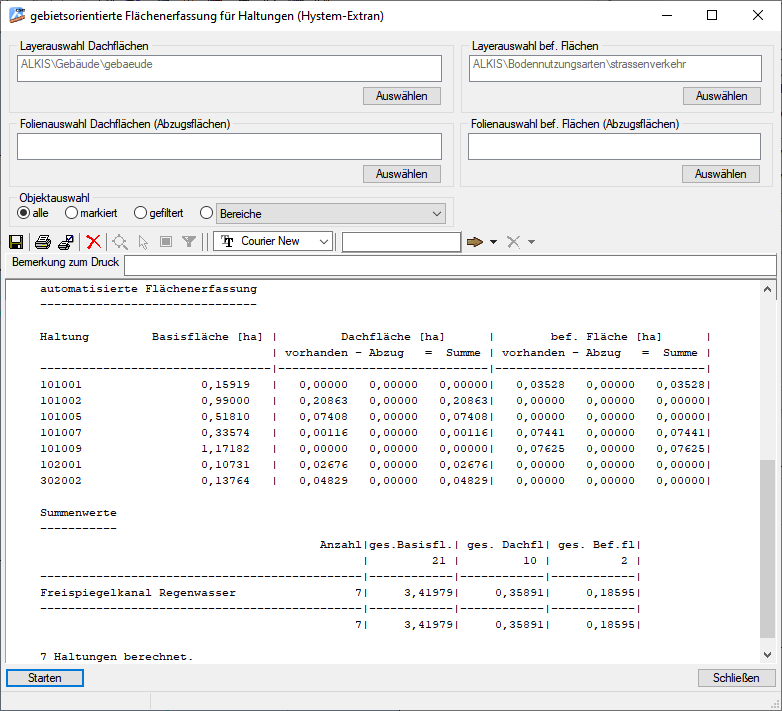Select the 'markiert' radio option
782x711 pixels.
[72, 213]
